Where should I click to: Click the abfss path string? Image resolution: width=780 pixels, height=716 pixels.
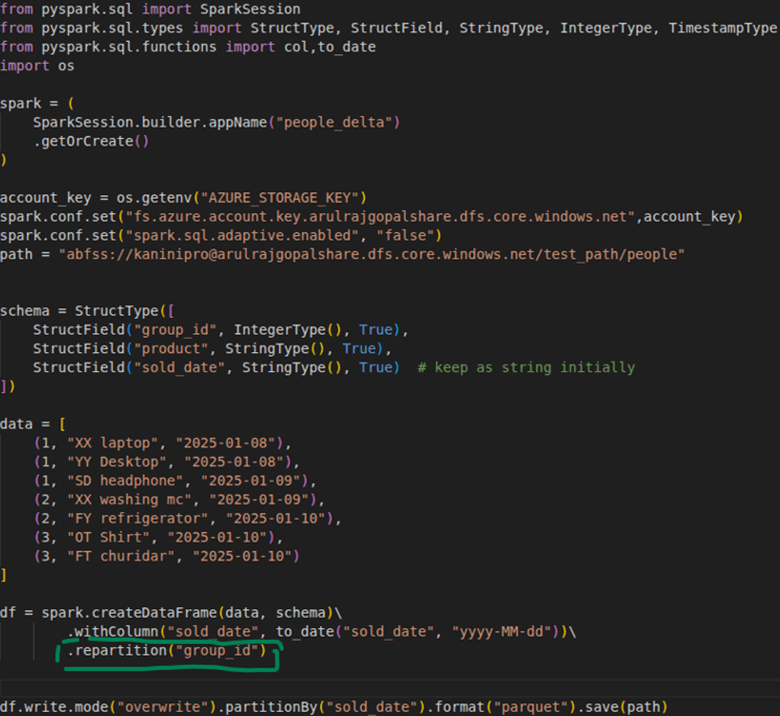pyautogui.click(x=372, y=254)
